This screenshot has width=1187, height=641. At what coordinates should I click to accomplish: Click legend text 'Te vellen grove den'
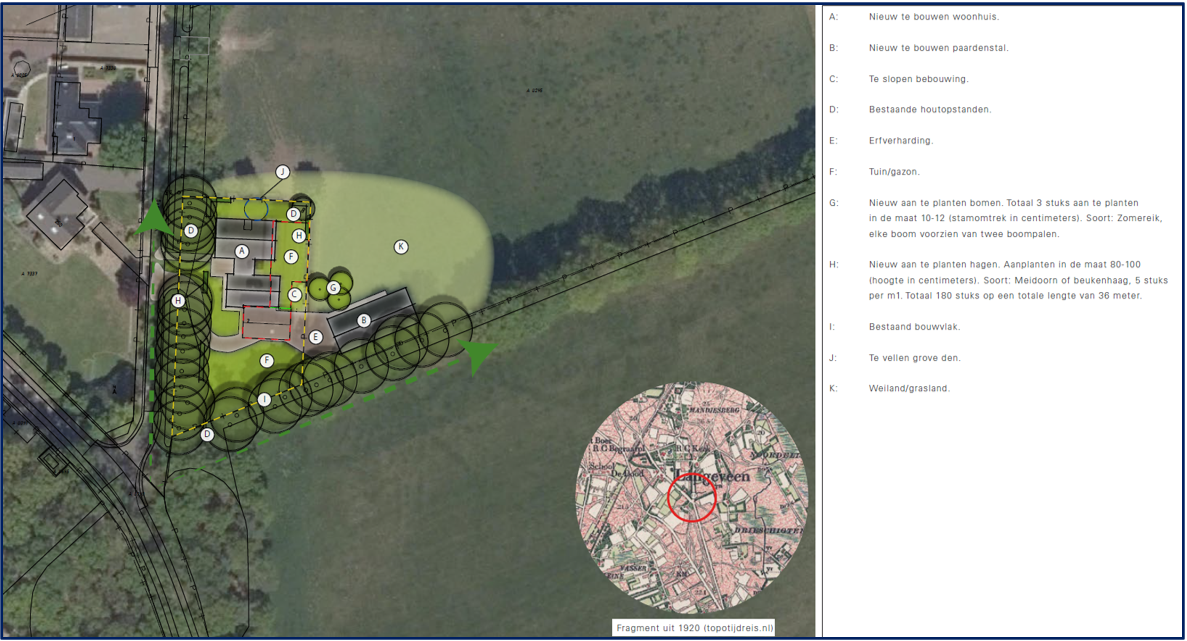(x=915, y=357)
